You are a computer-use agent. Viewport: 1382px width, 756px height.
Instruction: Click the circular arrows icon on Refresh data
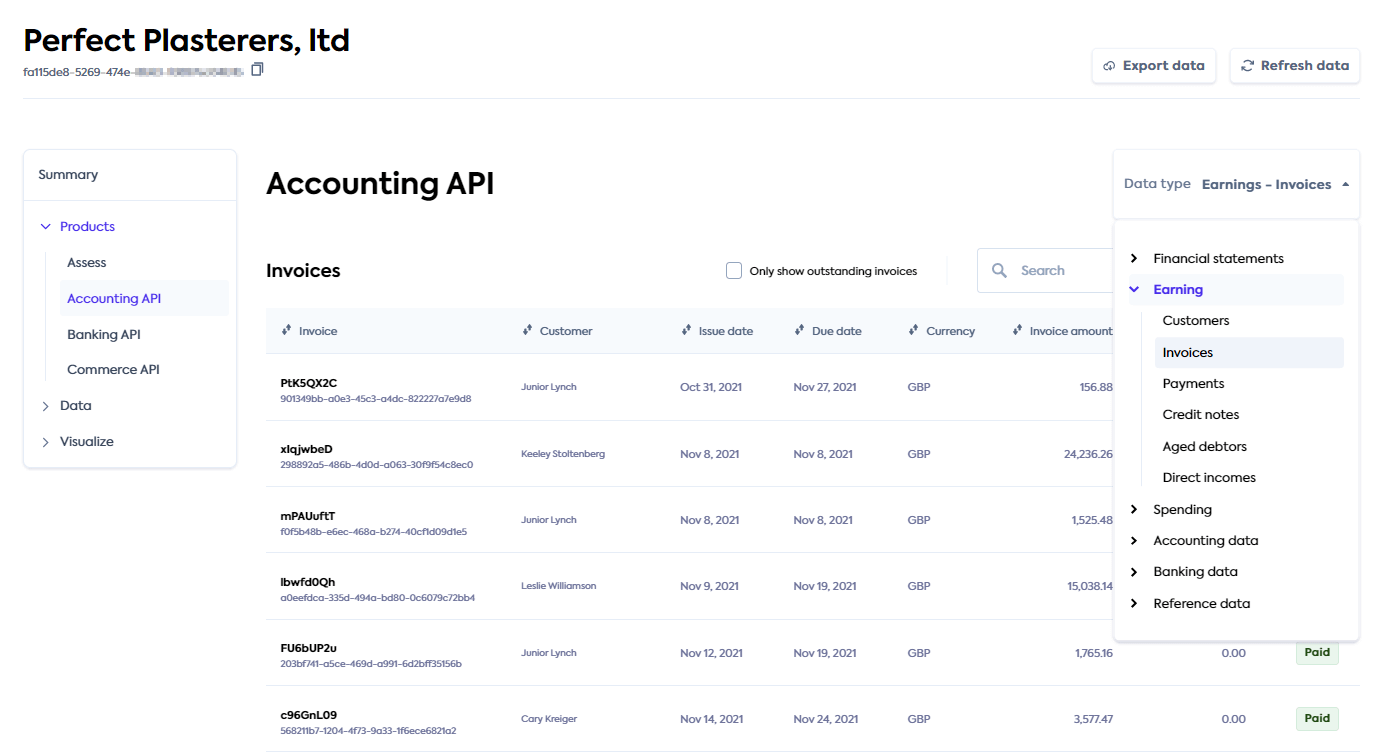click(1247, 65)
